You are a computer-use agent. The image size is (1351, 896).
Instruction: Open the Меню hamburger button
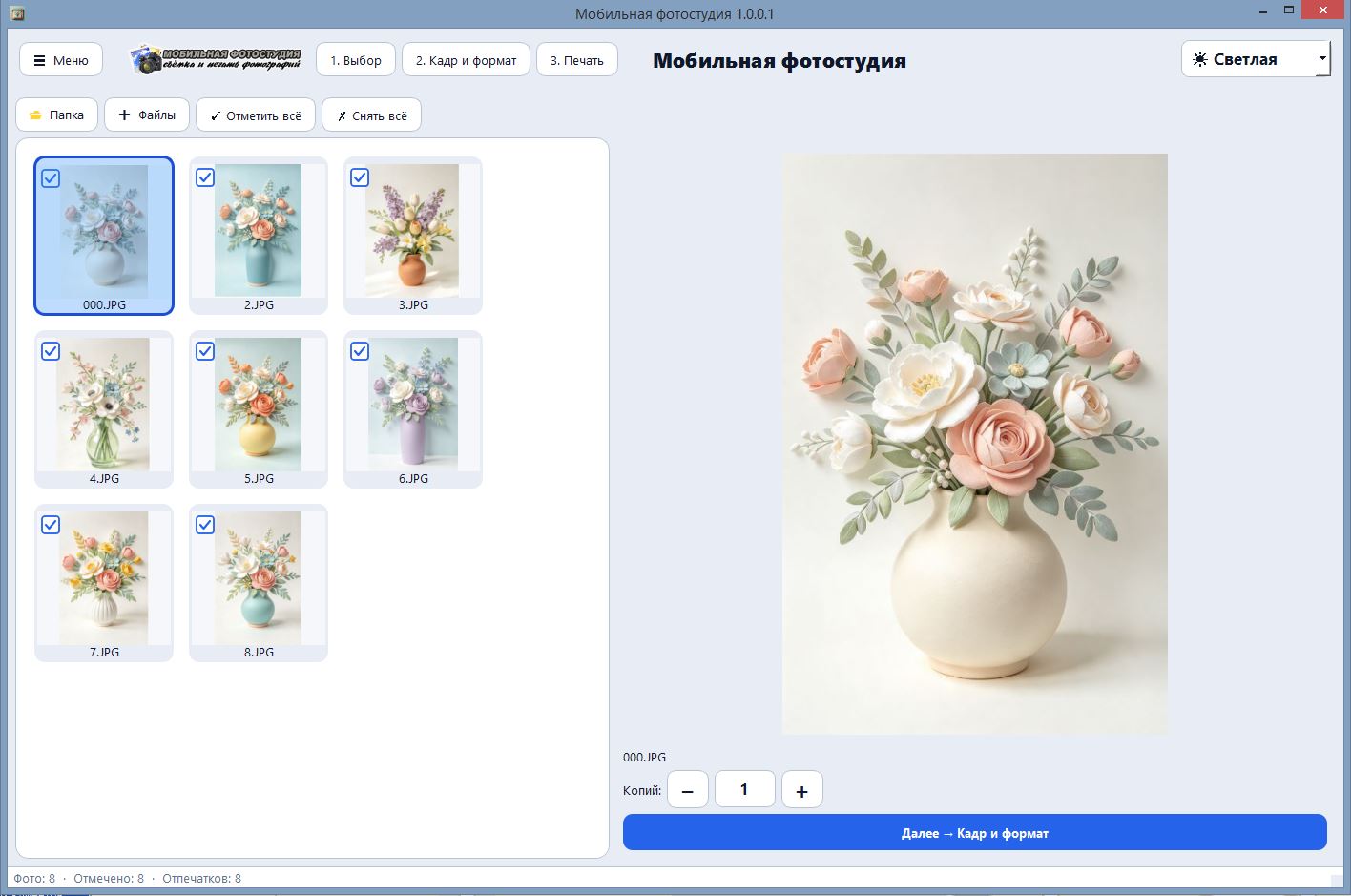click(61, 60)
